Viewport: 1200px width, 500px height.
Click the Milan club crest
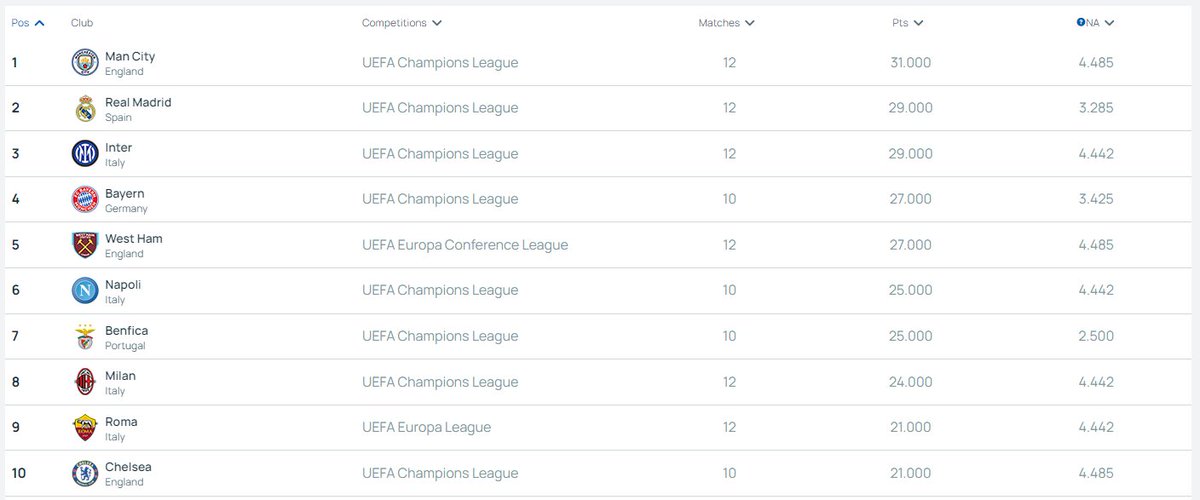coord(85,382)
